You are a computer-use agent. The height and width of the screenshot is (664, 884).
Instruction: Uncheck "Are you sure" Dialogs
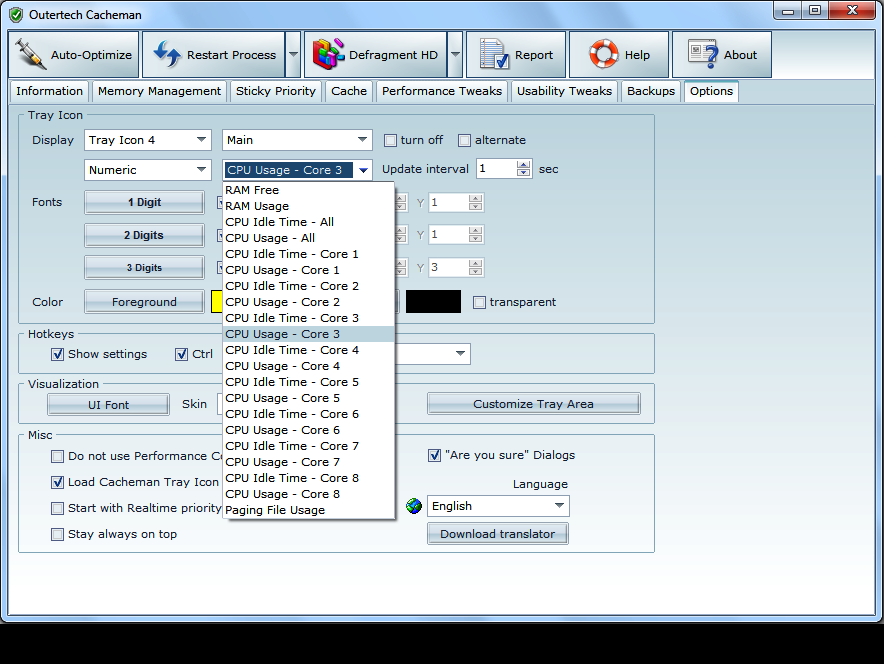tap(434, 455)
